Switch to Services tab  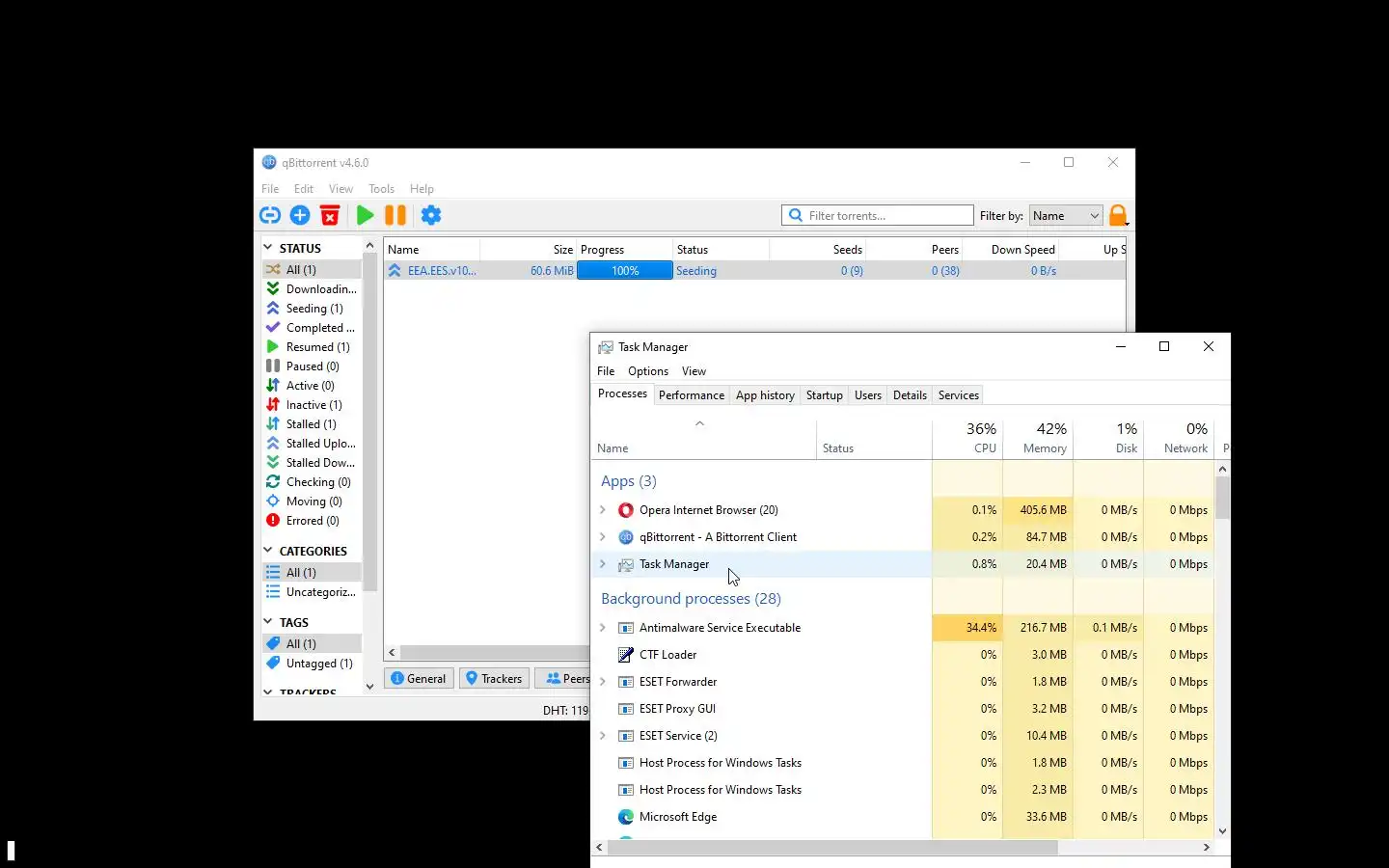click(x=959, y=395)
